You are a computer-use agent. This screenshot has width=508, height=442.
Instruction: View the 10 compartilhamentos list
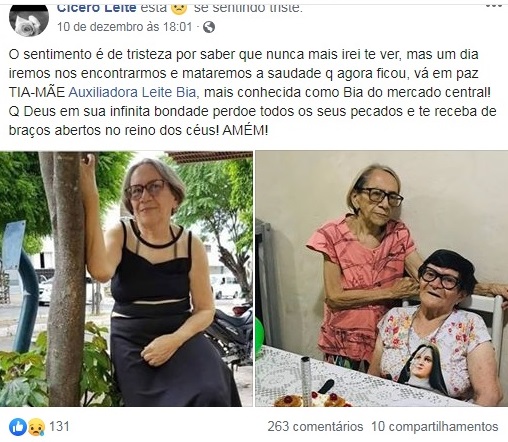435,426
